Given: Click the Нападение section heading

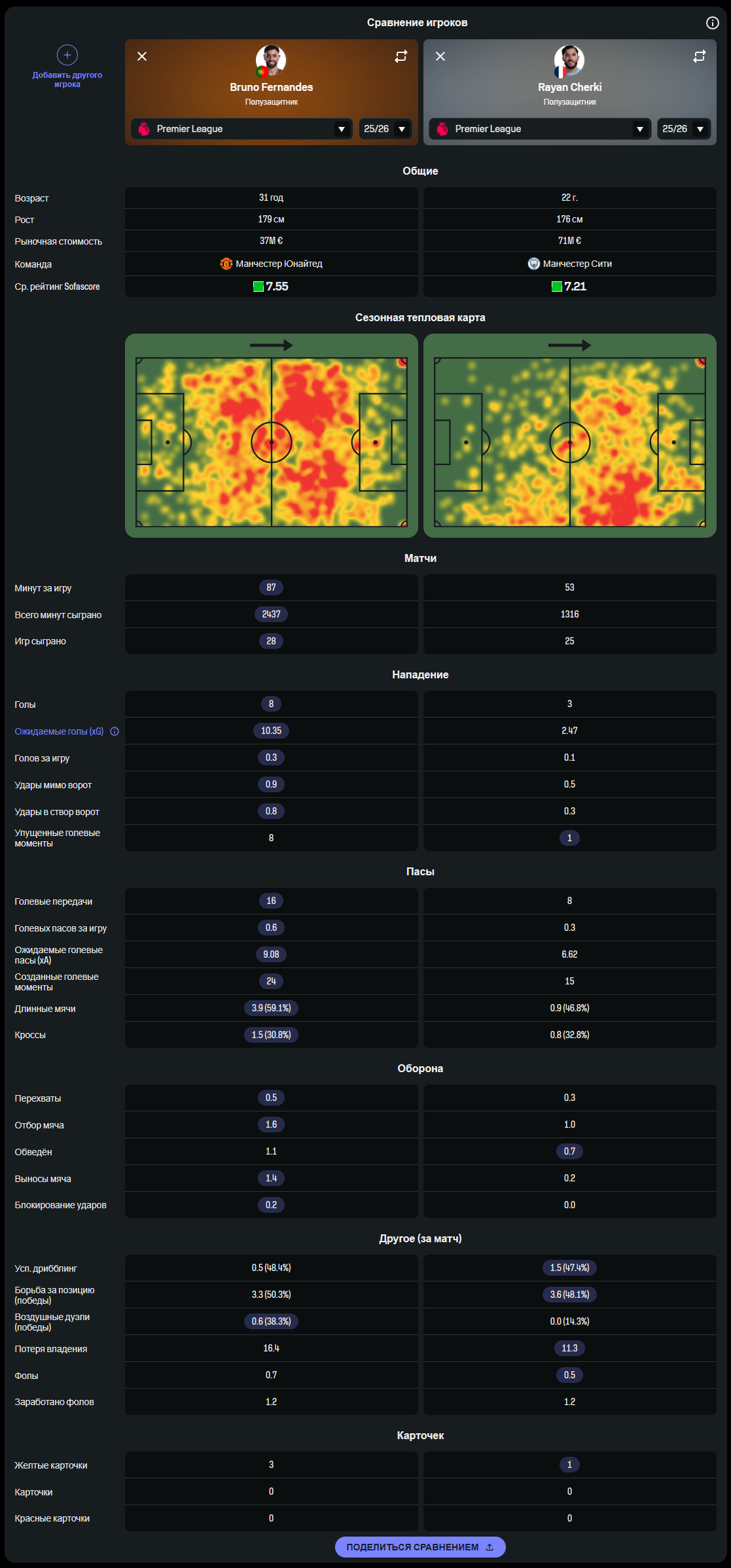Looking at the screenshot, I should [420, 674].
